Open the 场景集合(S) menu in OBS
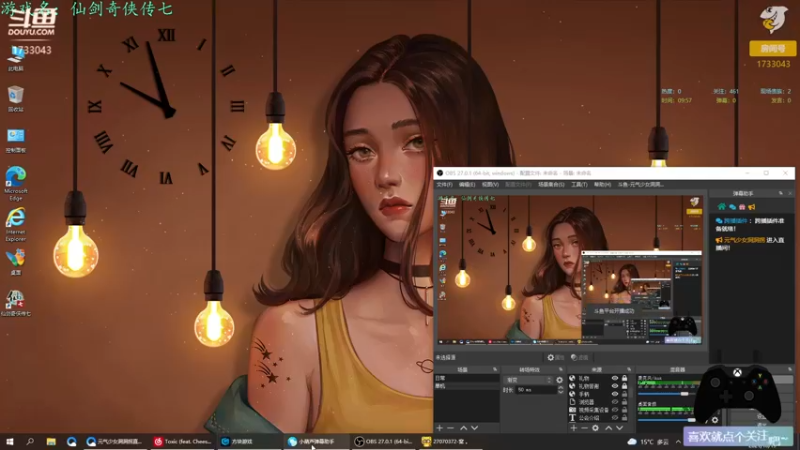This screenshot has height=450, width=800. (x=551, y=184)
